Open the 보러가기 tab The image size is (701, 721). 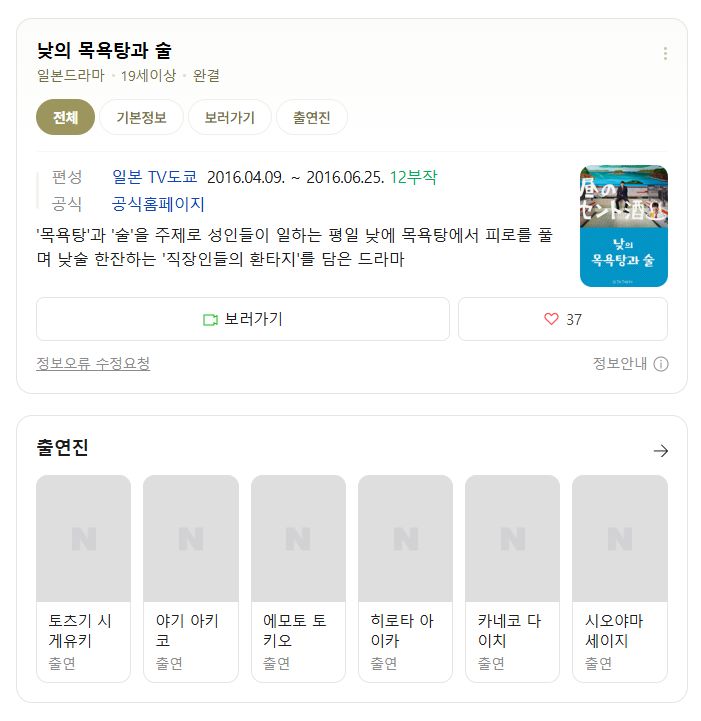point(229,117)
